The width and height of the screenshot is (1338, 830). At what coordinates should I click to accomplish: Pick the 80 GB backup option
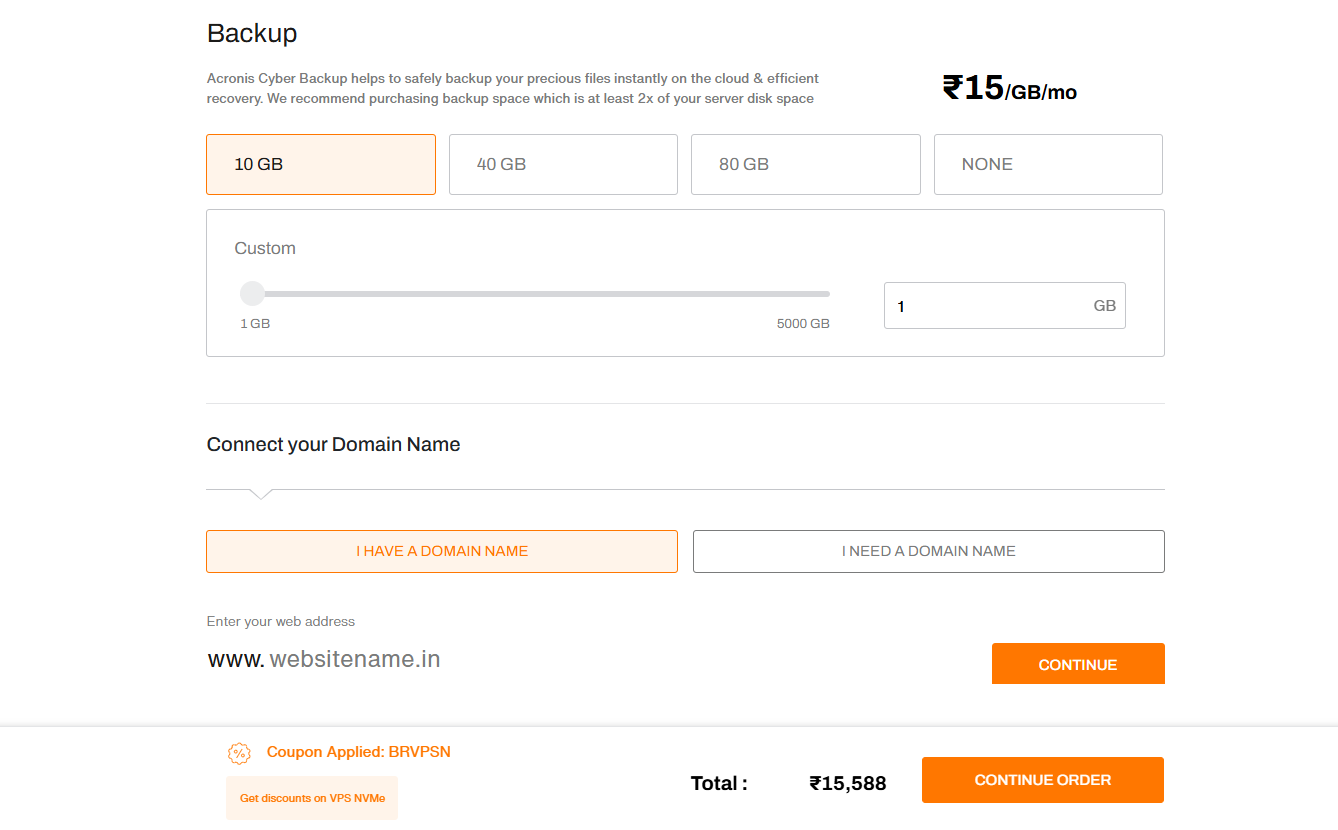pos(806,164)
